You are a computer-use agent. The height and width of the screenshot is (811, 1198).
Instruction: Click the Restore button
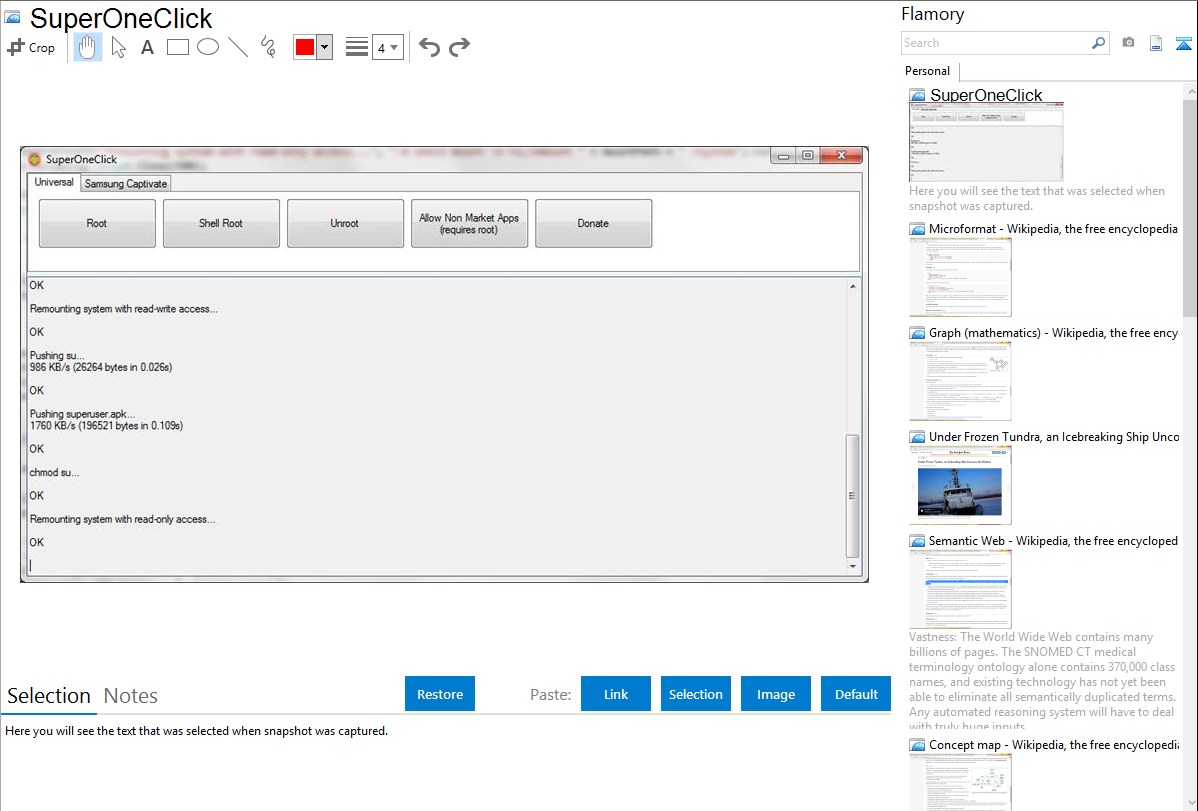[440, 694]
